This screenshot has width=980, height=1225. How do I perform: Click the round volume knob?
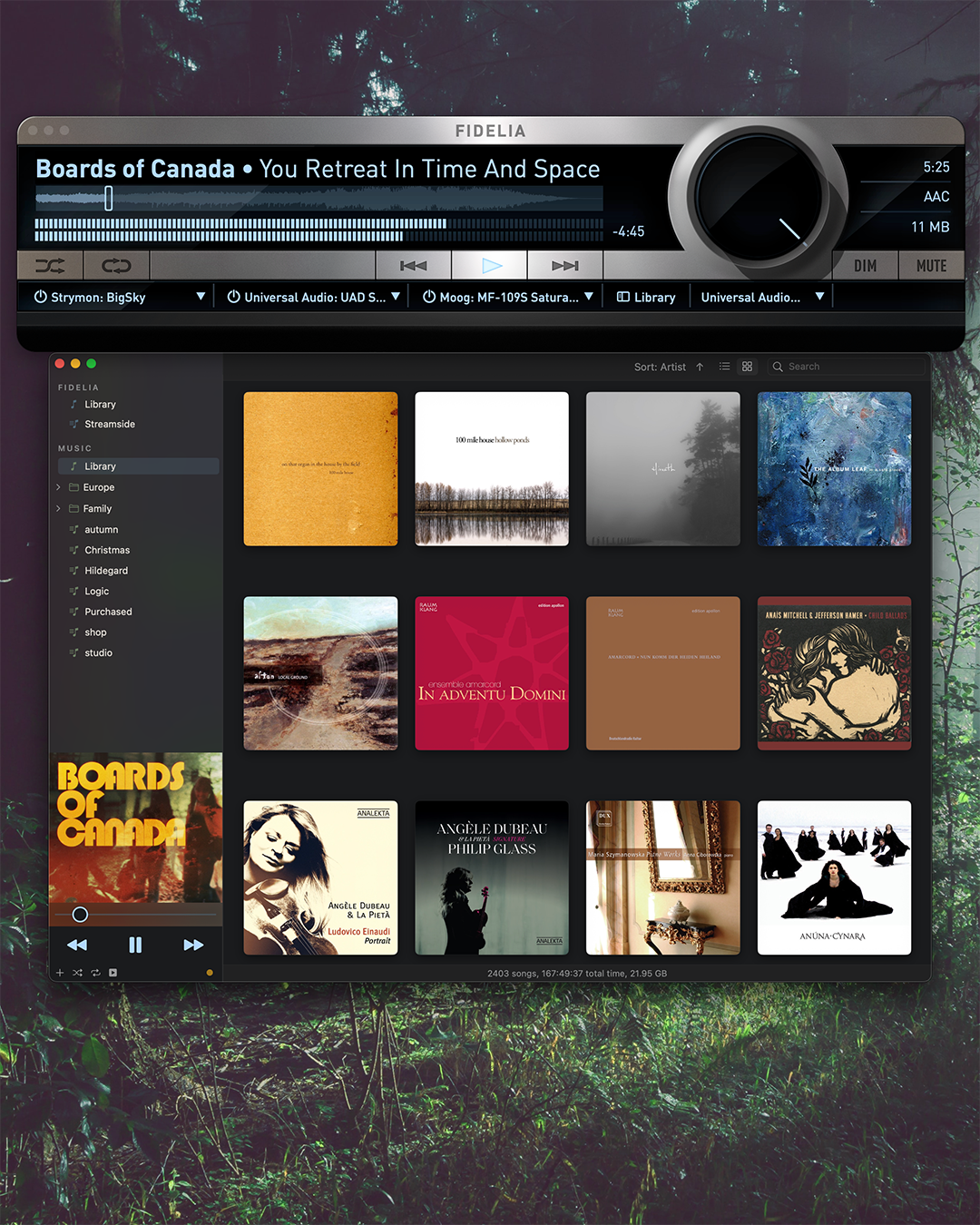click(x=758, y=198)
